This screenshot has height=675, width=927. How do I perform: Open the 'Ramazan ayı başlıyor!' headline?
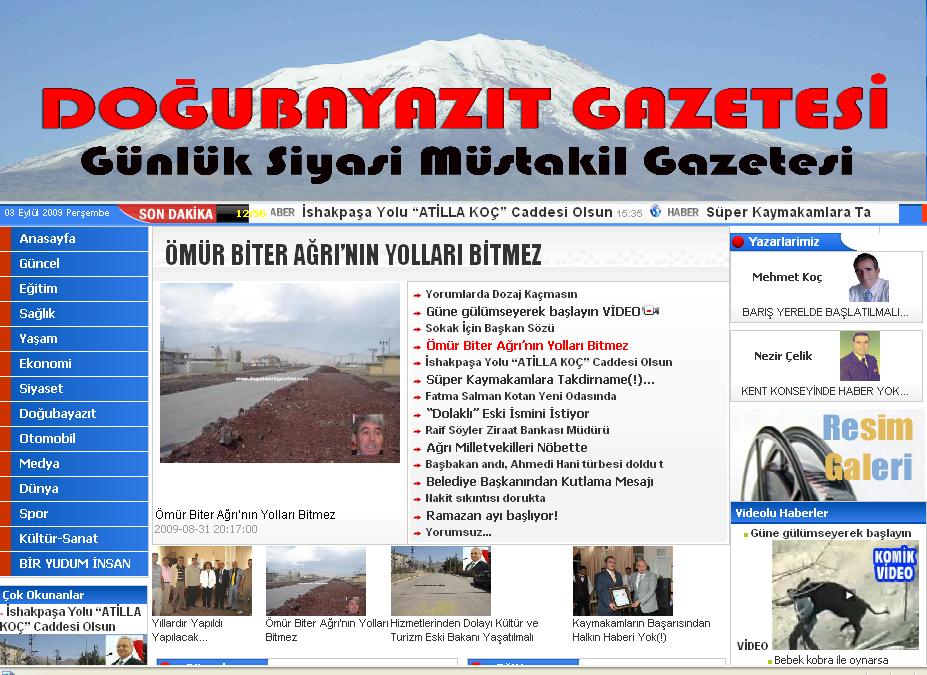point(491,515)
